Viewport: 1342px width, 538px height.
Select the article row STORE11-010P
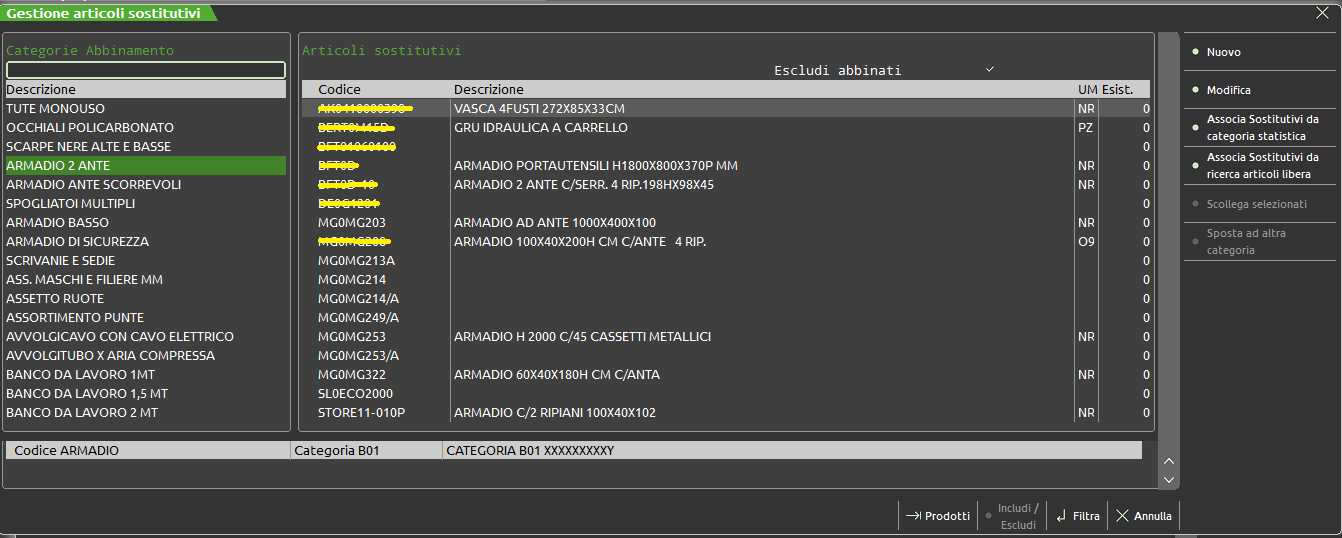361,412
